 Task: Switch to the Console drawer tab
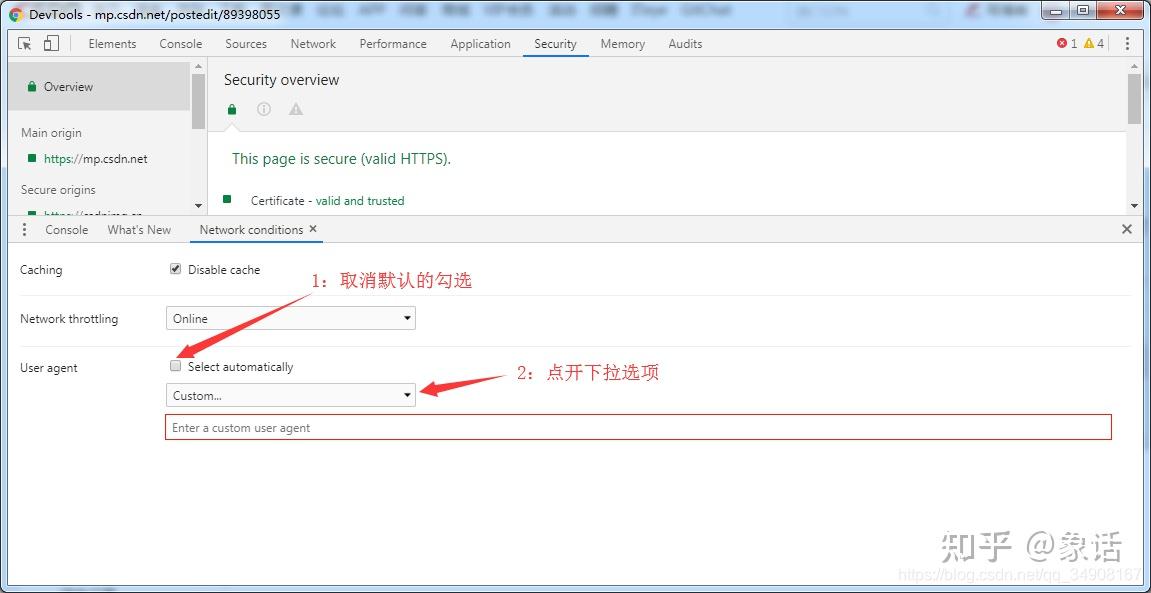click(x=66, y=230)
